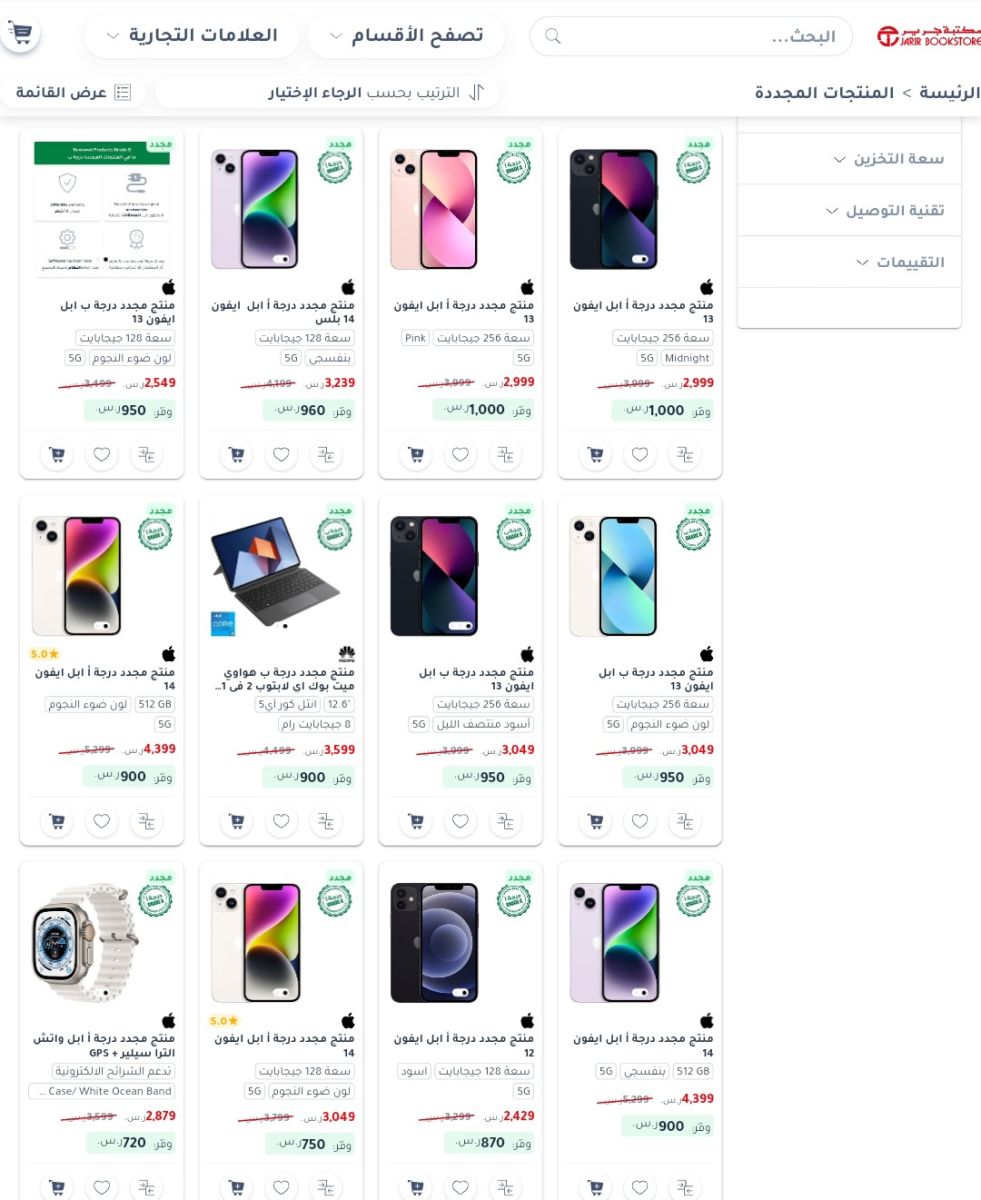The width and height of the screenshot is (981, 1200).
Task: Switch to list view (عرض القائمة)
Action: [x=73, y=92]
